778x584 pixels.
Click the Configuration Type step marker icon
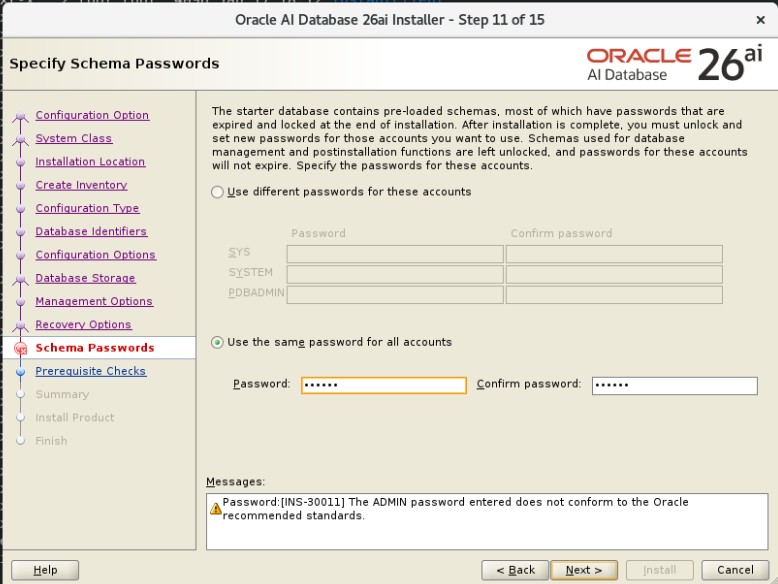pyautogui.click(x=20, y=209)
